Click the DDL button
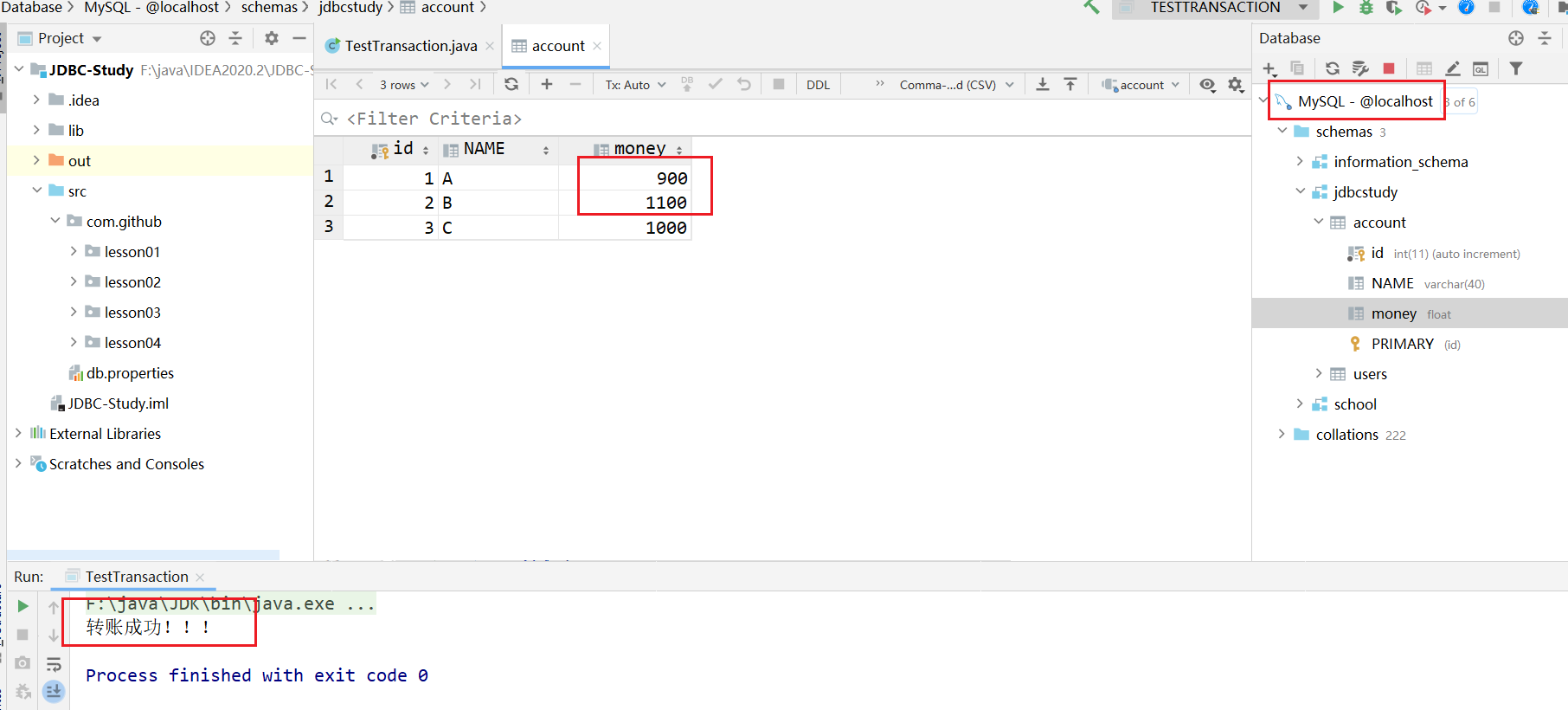 (818, 85)
